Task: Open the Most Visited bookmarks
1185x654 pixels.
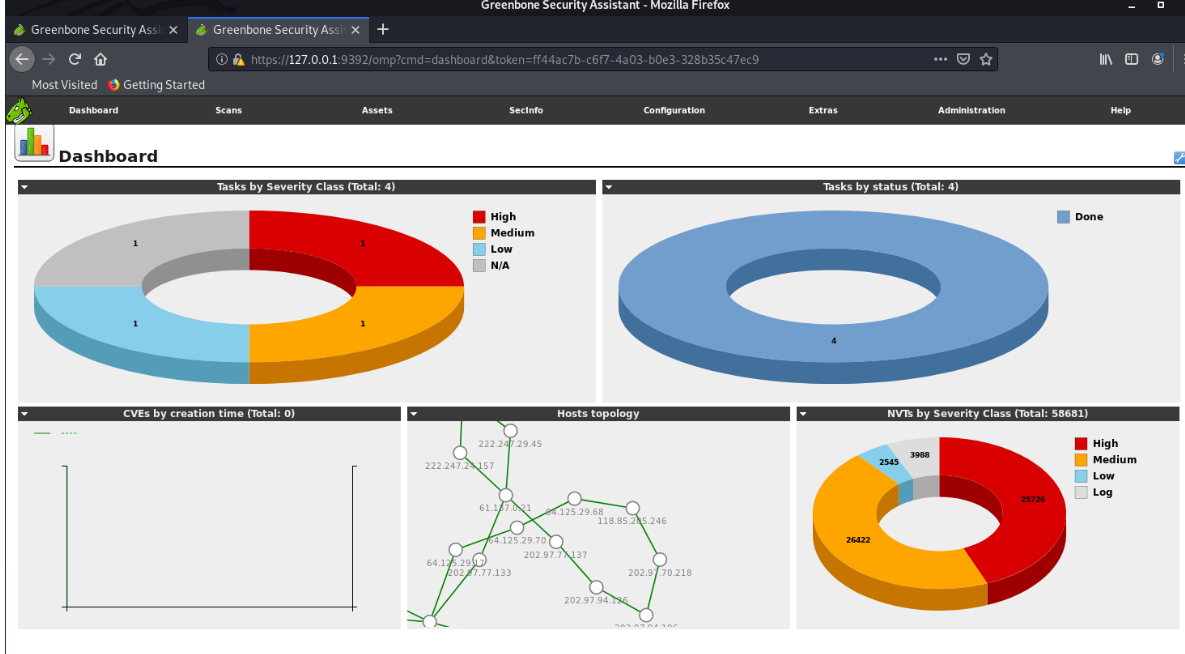Action: pyautogui.click(x=64, y=85)
